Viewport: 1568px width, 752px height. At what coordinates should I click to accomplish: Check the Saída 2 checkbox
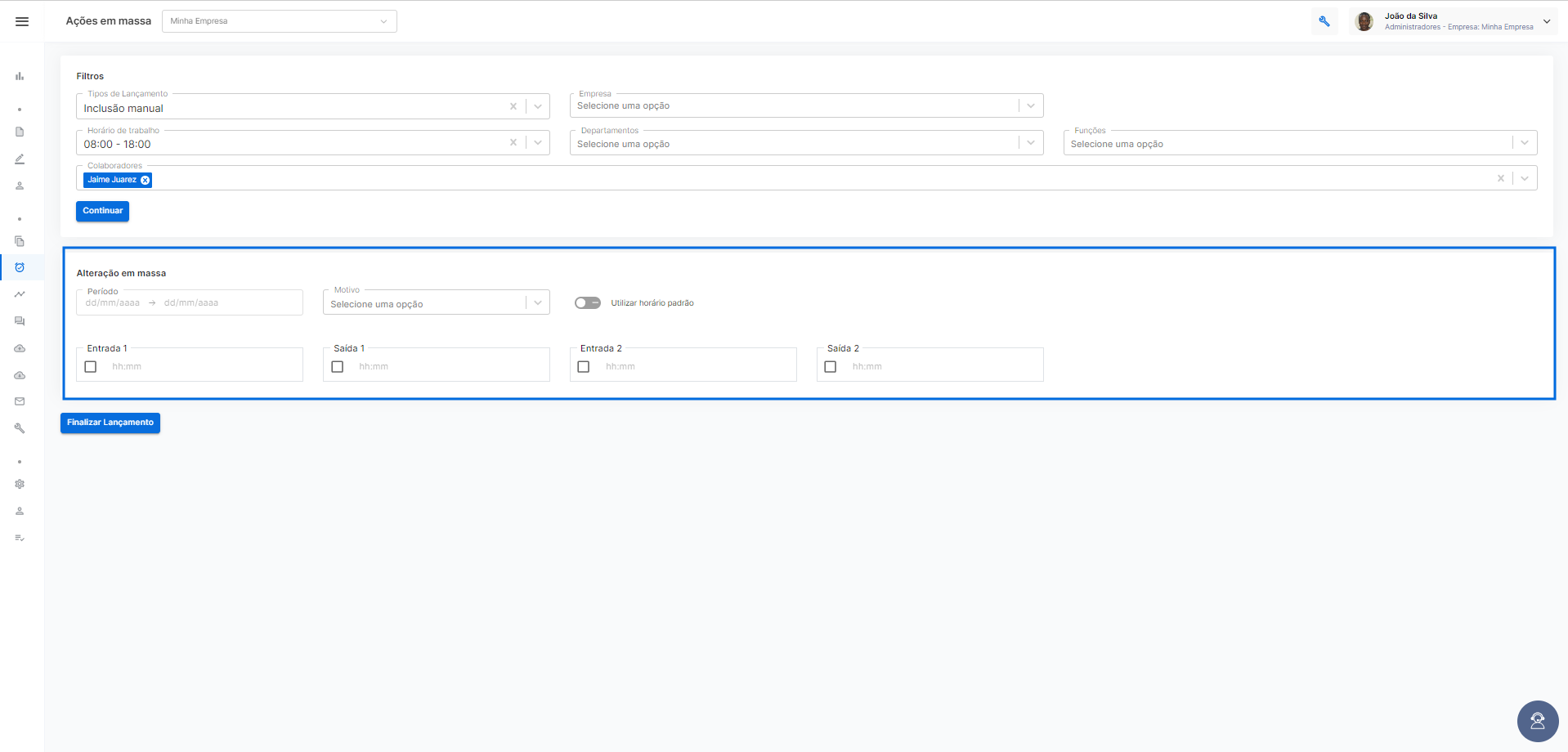point(831,367)
